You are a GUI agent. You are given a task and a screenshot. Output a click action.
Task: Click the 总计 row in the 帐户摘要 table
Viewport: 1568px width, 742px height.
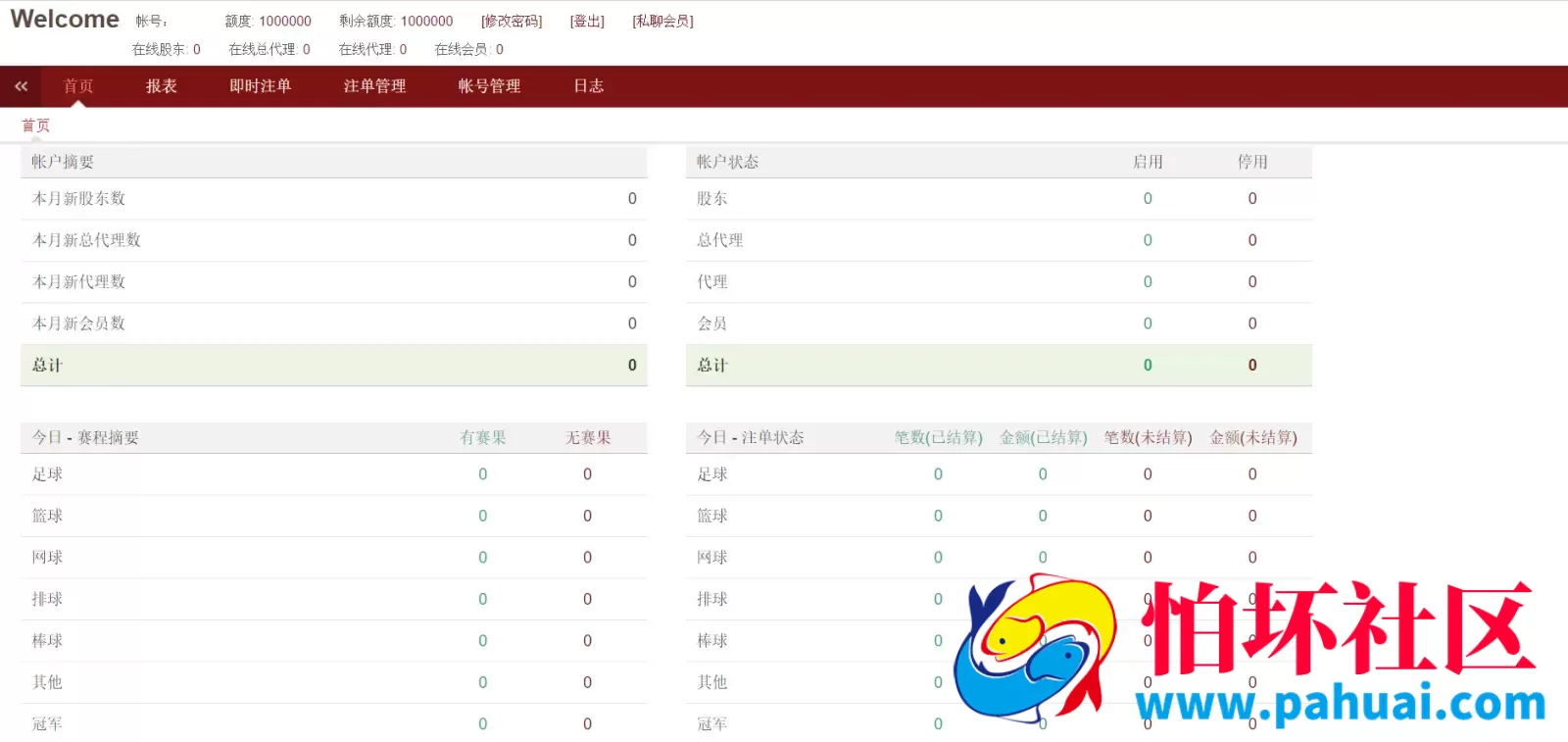[334, 366]
